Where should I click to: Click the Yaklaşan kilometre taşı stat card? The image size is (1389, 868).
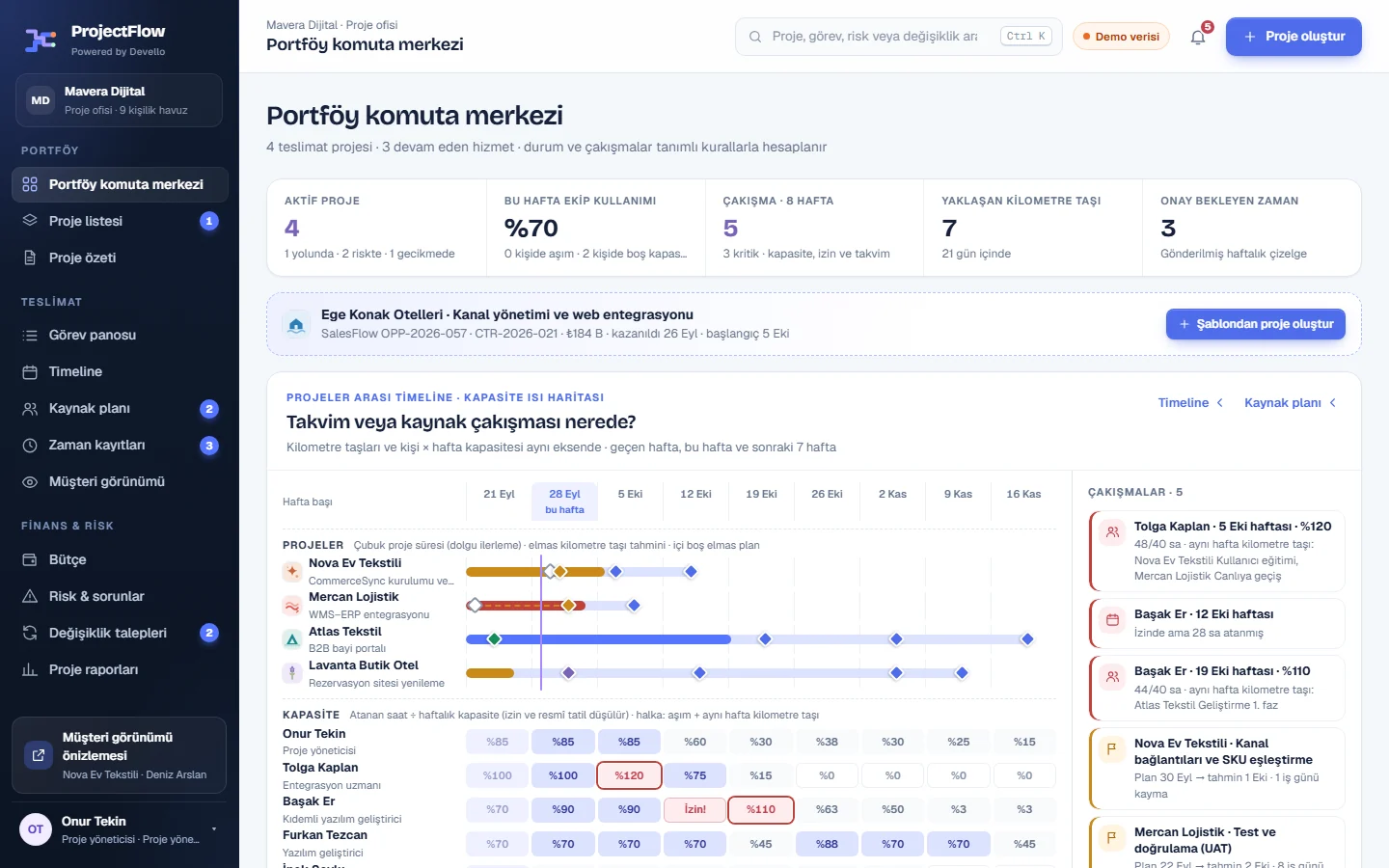click(x=1033, y=228)
